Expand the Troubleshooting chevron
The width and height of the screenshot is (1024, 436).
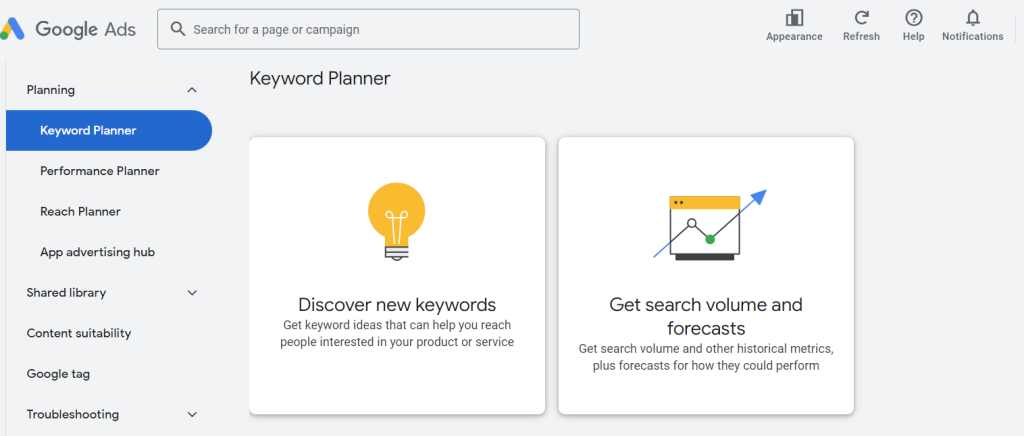click(192, 414)
